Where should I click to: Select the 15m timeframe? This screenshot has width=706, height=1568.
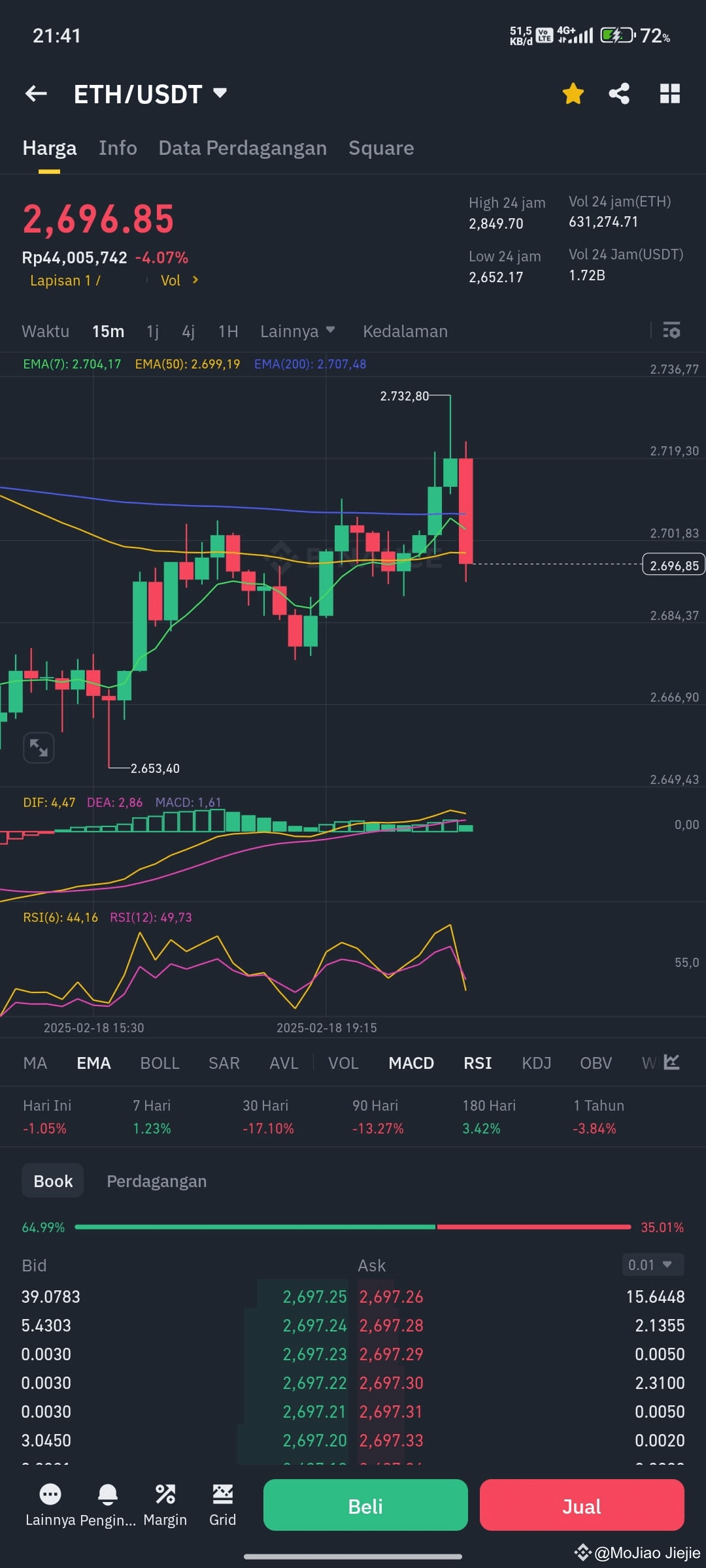pos(108,331)
